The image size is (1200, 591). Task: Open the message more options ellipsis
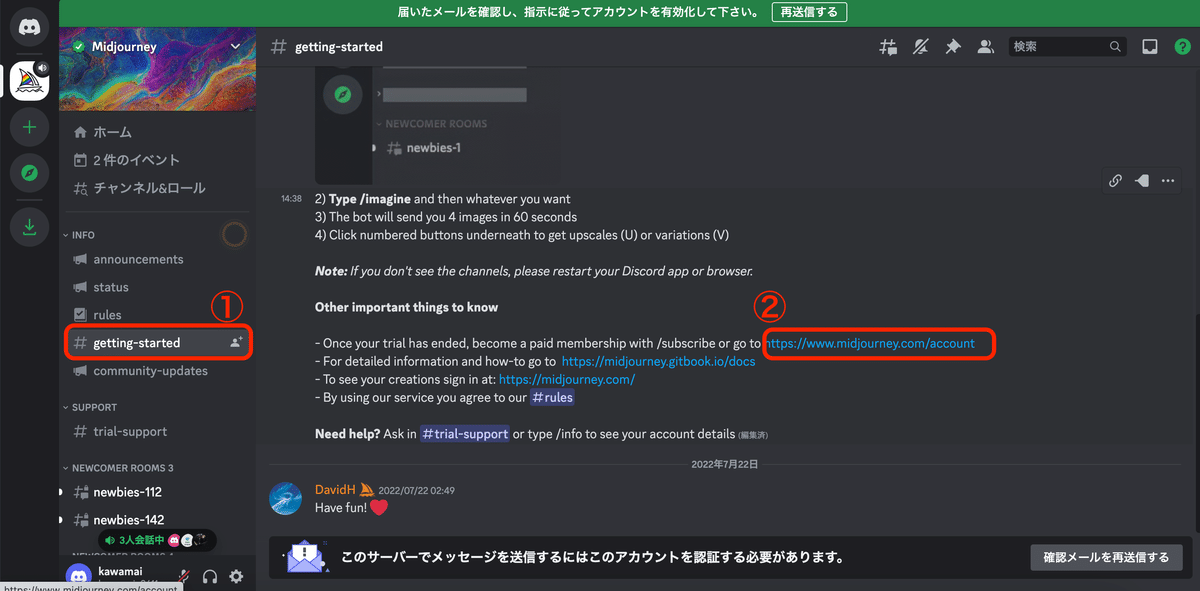(x=1167, y=181)
